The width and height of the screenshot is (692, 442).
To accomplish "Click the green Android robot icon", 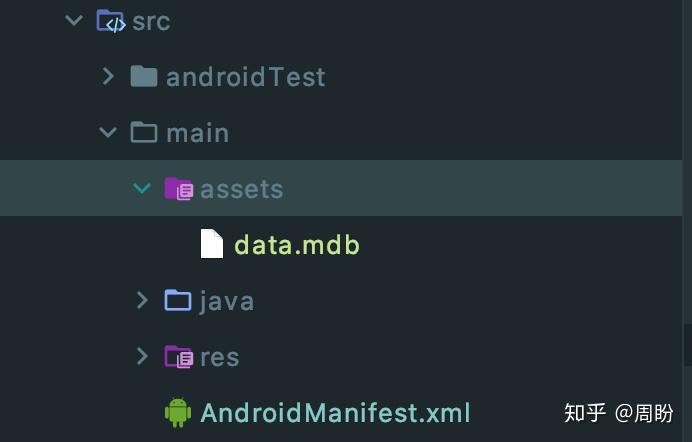I will (178, 412).
